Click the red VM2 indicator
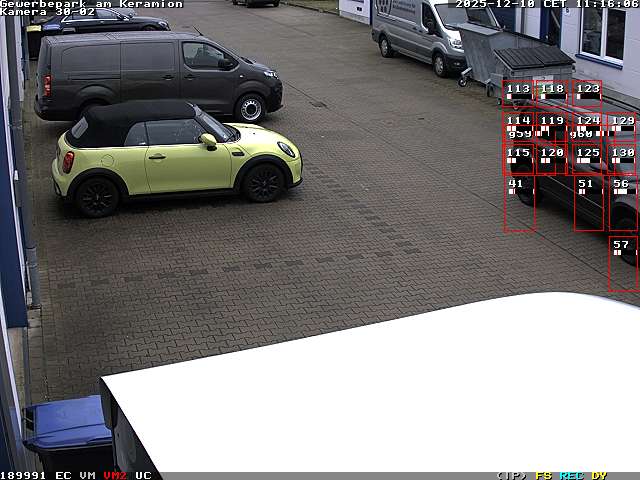The height and width of the screenshot is (480, 640). pos(115,475)
